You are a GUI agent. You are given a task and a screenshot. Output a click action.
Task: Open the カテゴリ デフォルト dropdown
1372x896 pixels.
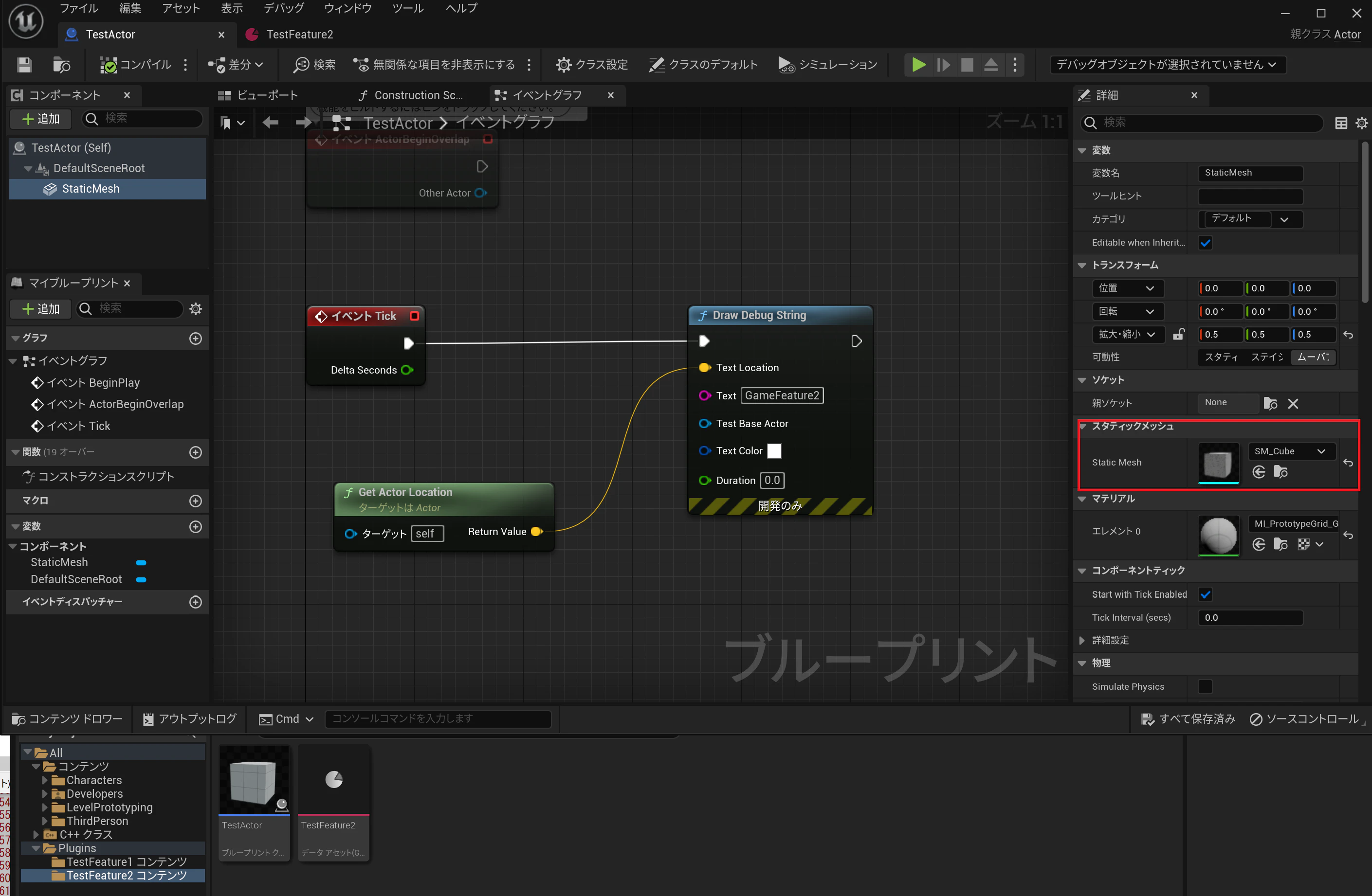[x=1250, y=219]
